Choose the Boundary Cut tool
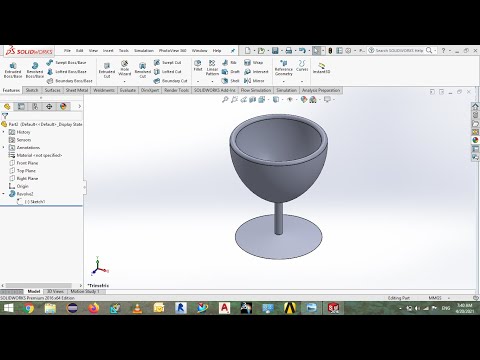480x360 pixels. pos(171,81)
